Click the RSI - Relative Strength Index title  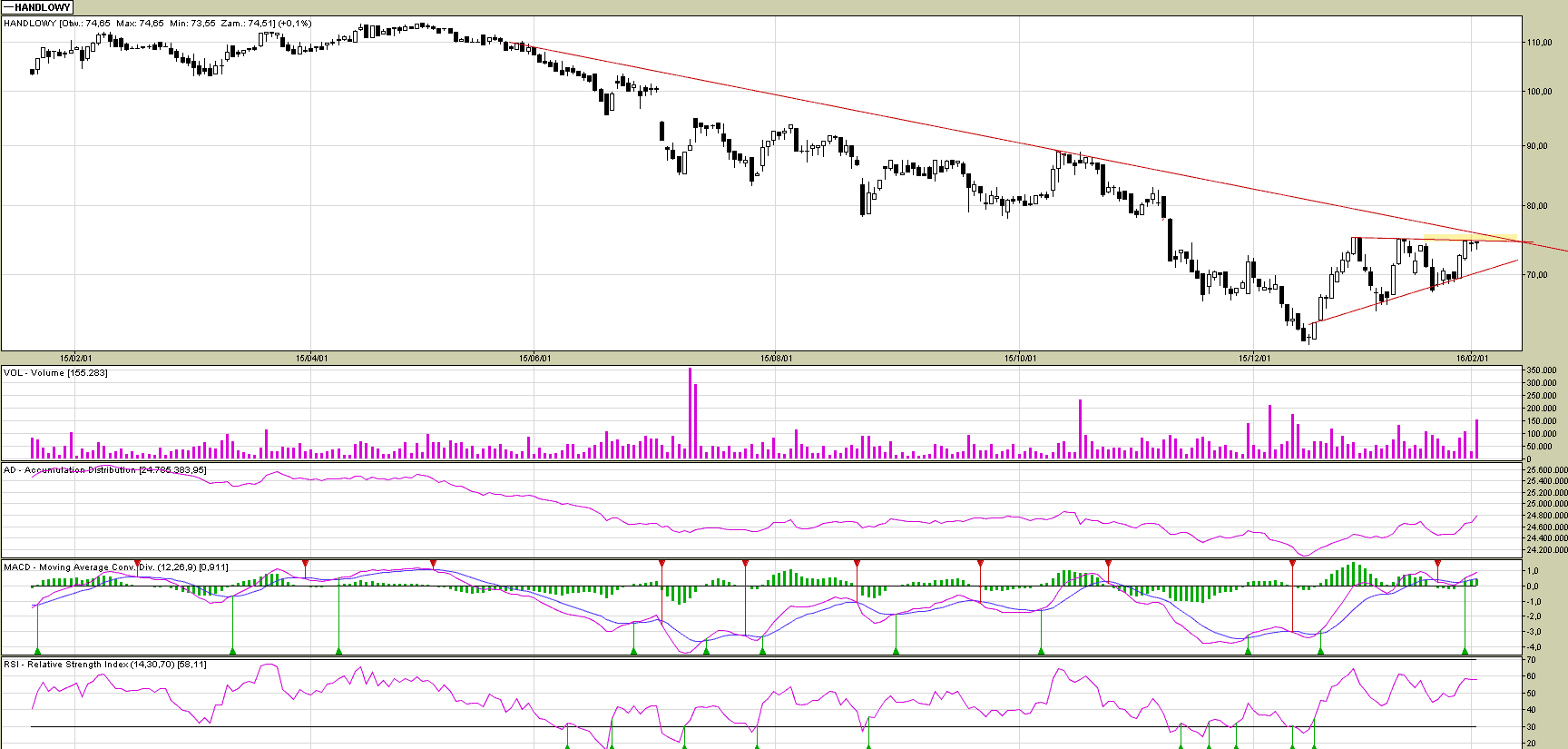[x=104, y=665]
